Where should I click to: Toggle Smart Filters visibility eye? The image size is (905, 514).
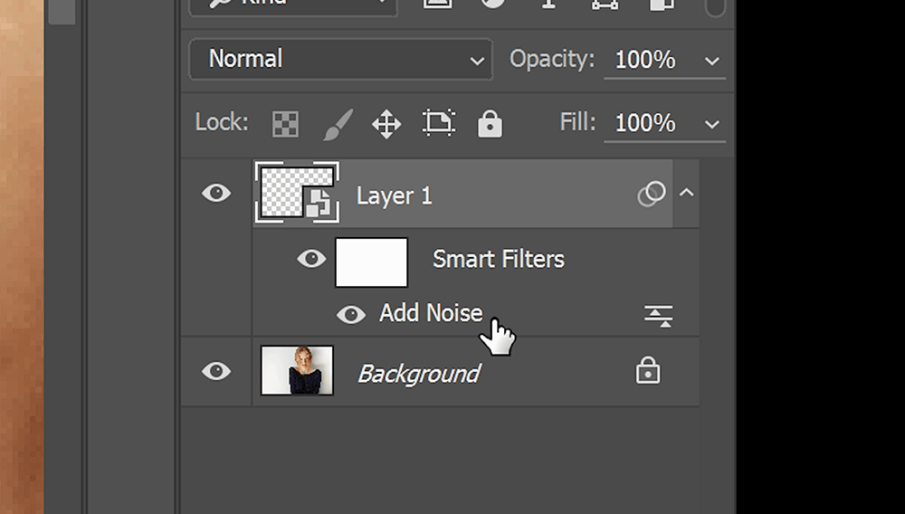click(x=311, y=259)
